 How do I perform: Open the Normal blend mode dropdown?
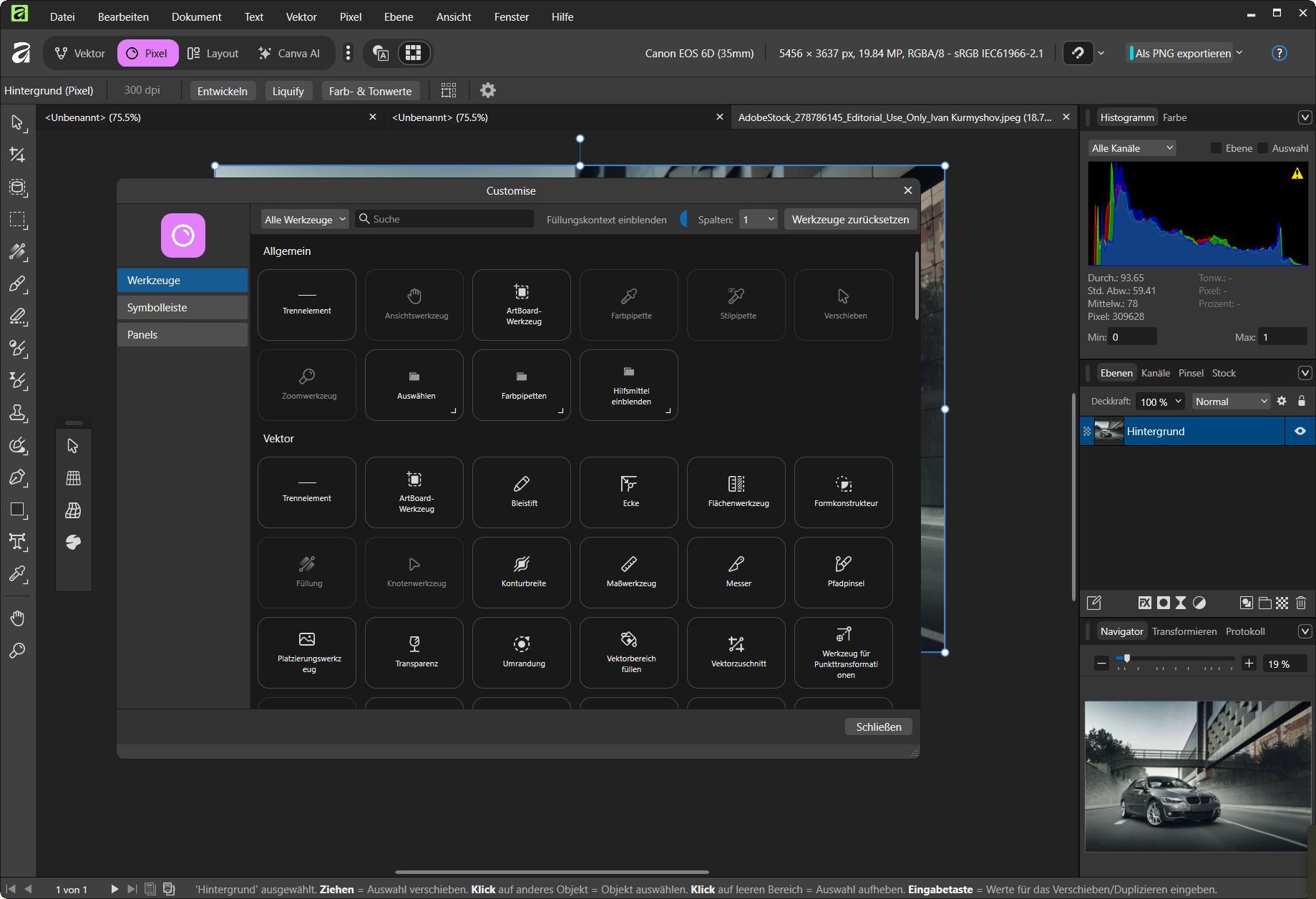click(1231, 402)
